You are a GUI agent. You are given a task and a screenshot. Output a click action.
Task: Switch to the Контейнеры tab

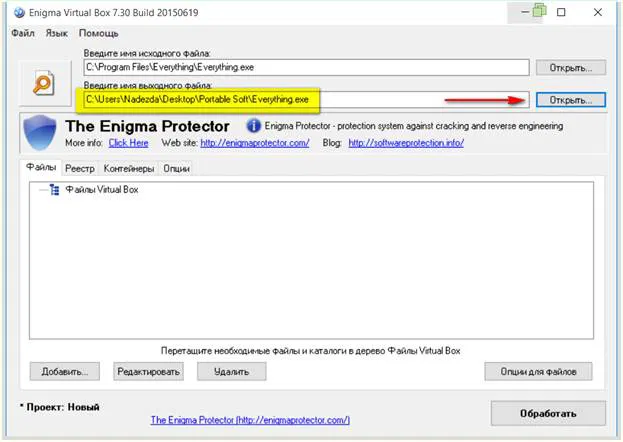coord(129,169)
